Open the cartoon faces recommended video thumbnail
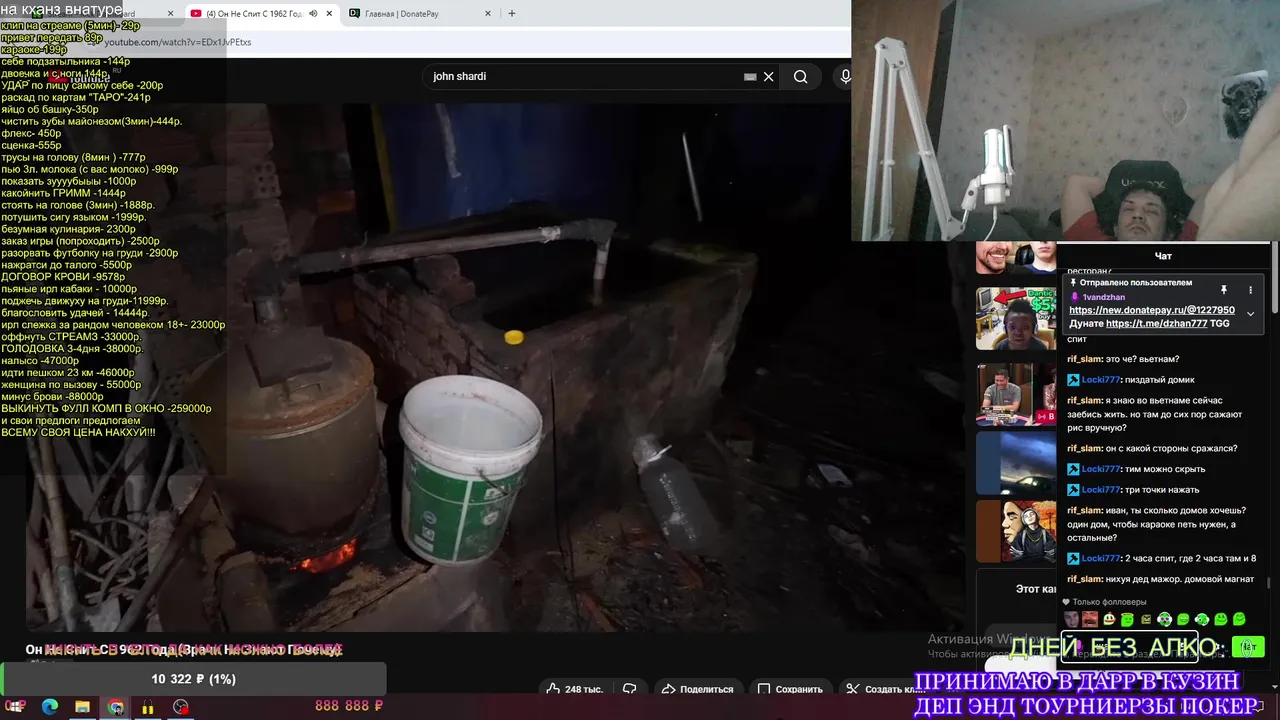Screen dimensions: 1280x720 pyautogui.click(x=1016, y=531)
